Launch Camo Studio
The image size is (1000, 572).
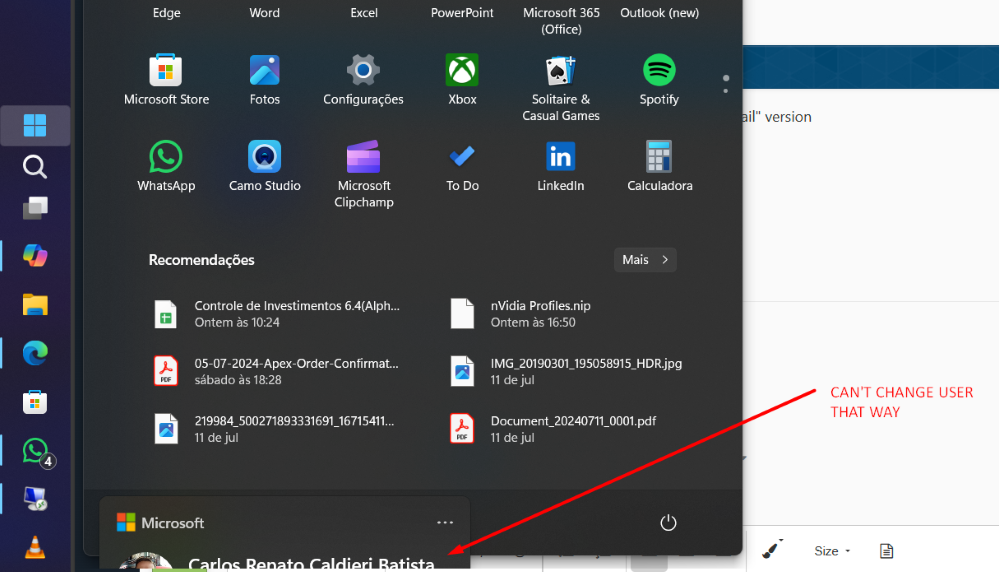(265, 166)
